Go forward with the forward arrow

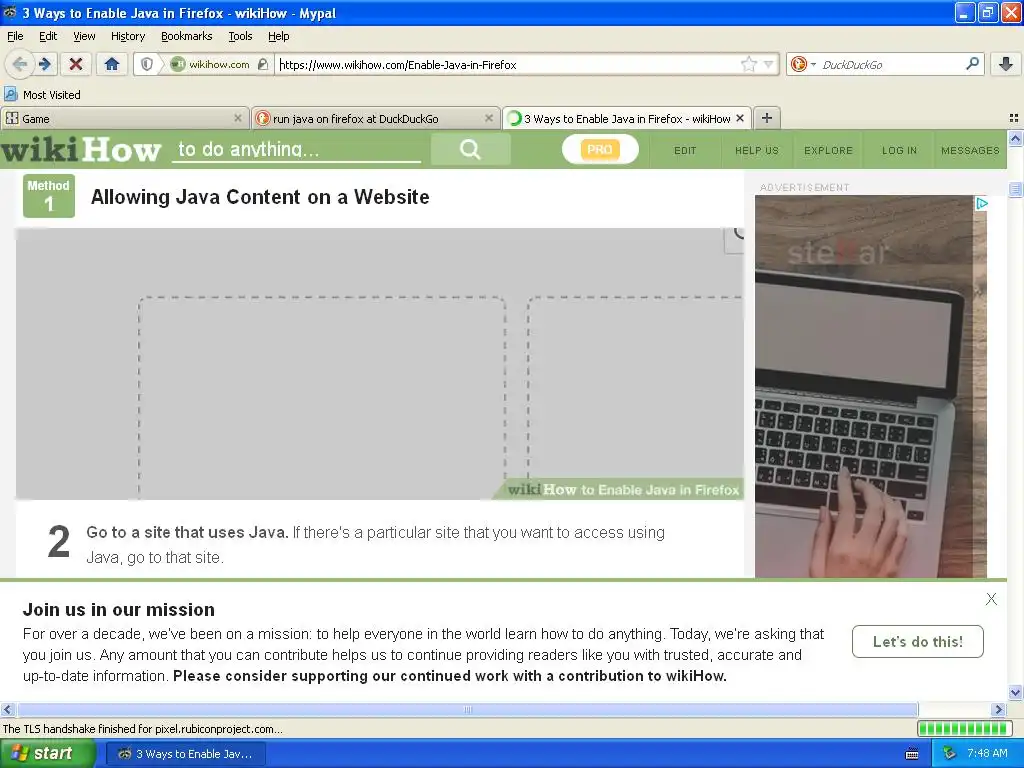pos(45,64)
